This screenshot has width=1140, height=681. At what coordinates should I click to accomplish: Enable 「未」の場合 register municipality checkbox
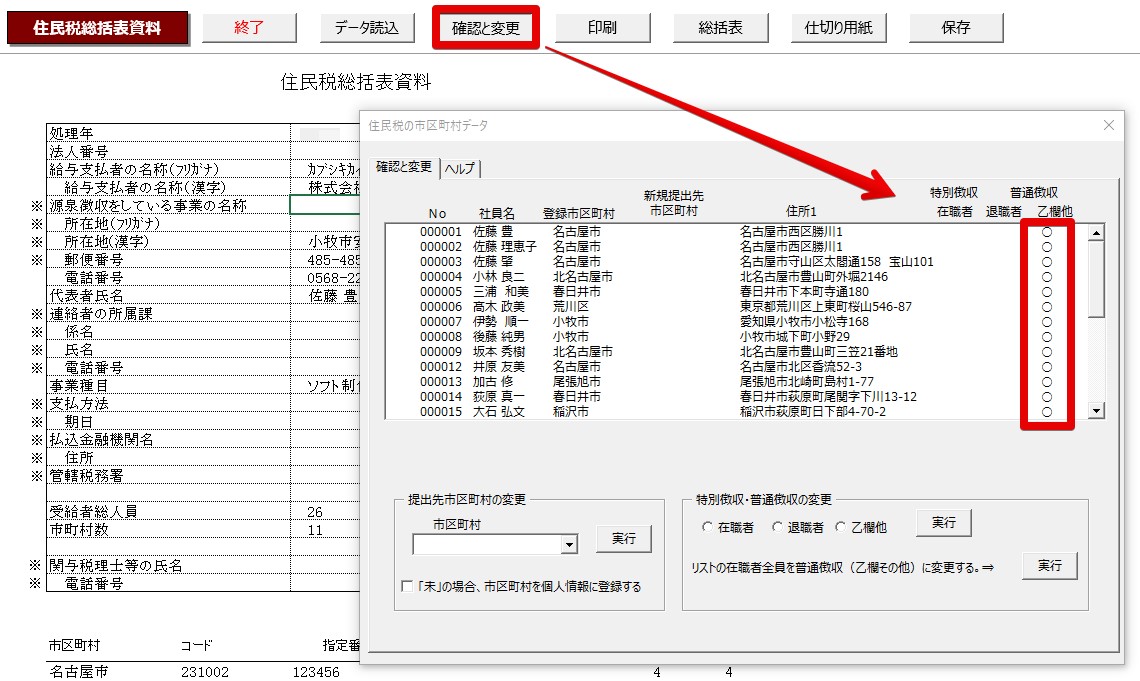[x=407, y=587]
